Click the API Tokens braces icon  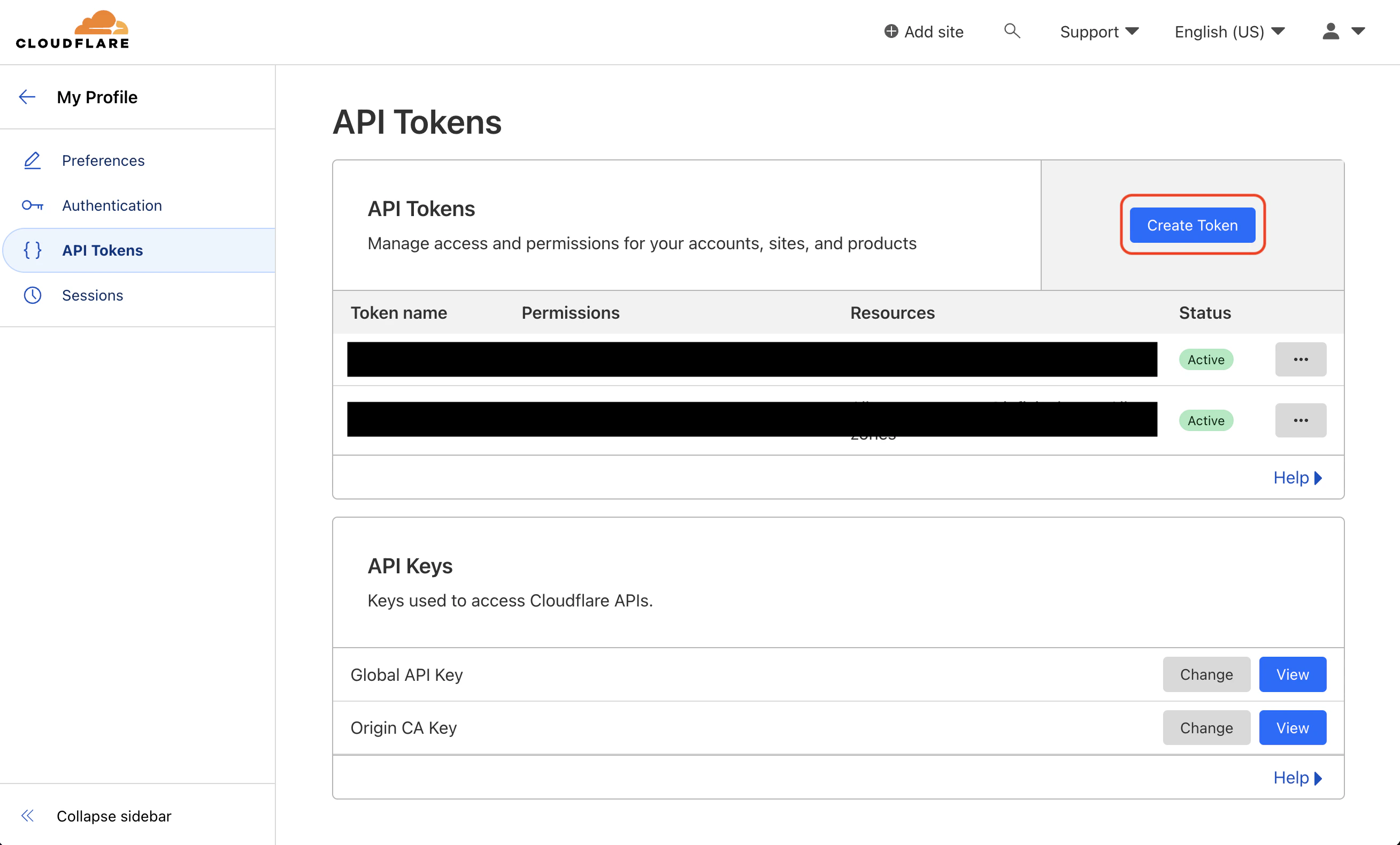[33, 250]
